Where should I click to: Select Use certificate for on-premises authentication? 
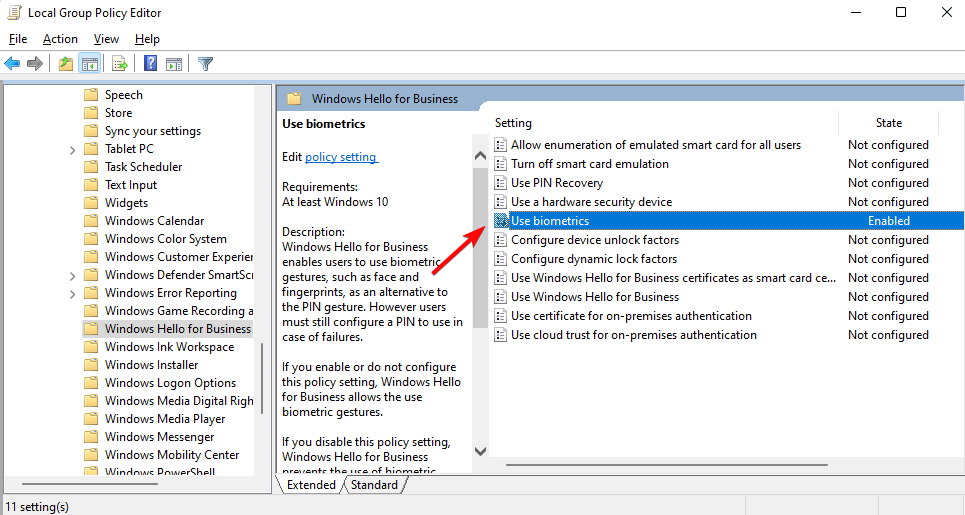coord(631,316)
